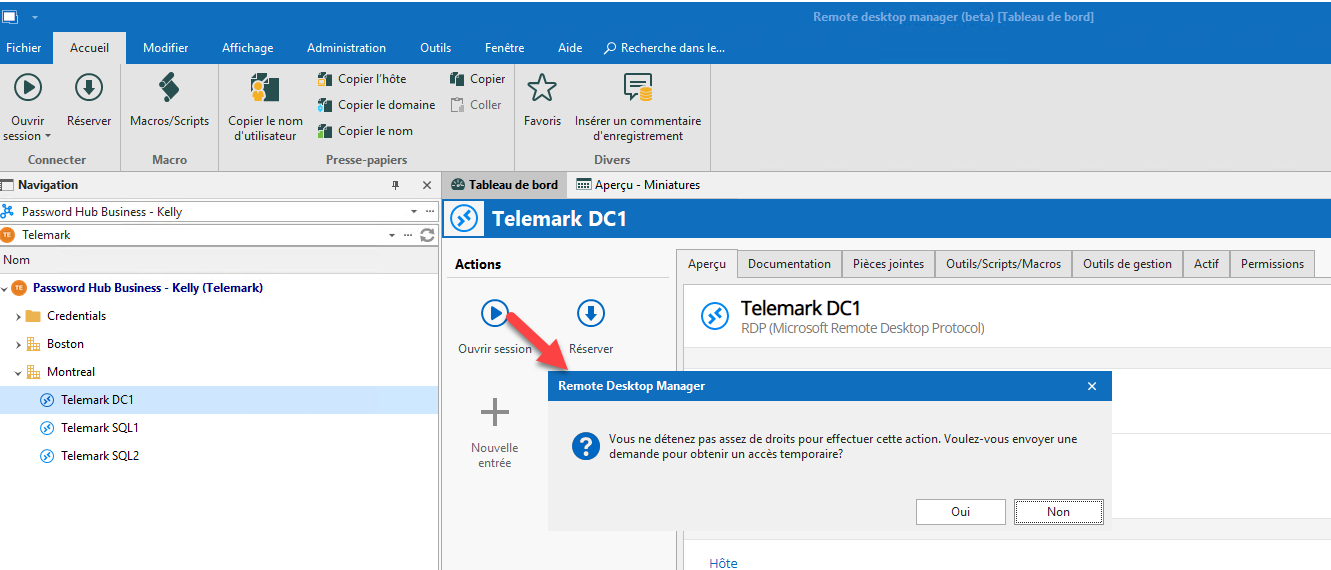Collapse the Montreal tree node
The image size is (1331, 570).
(18, 372)
